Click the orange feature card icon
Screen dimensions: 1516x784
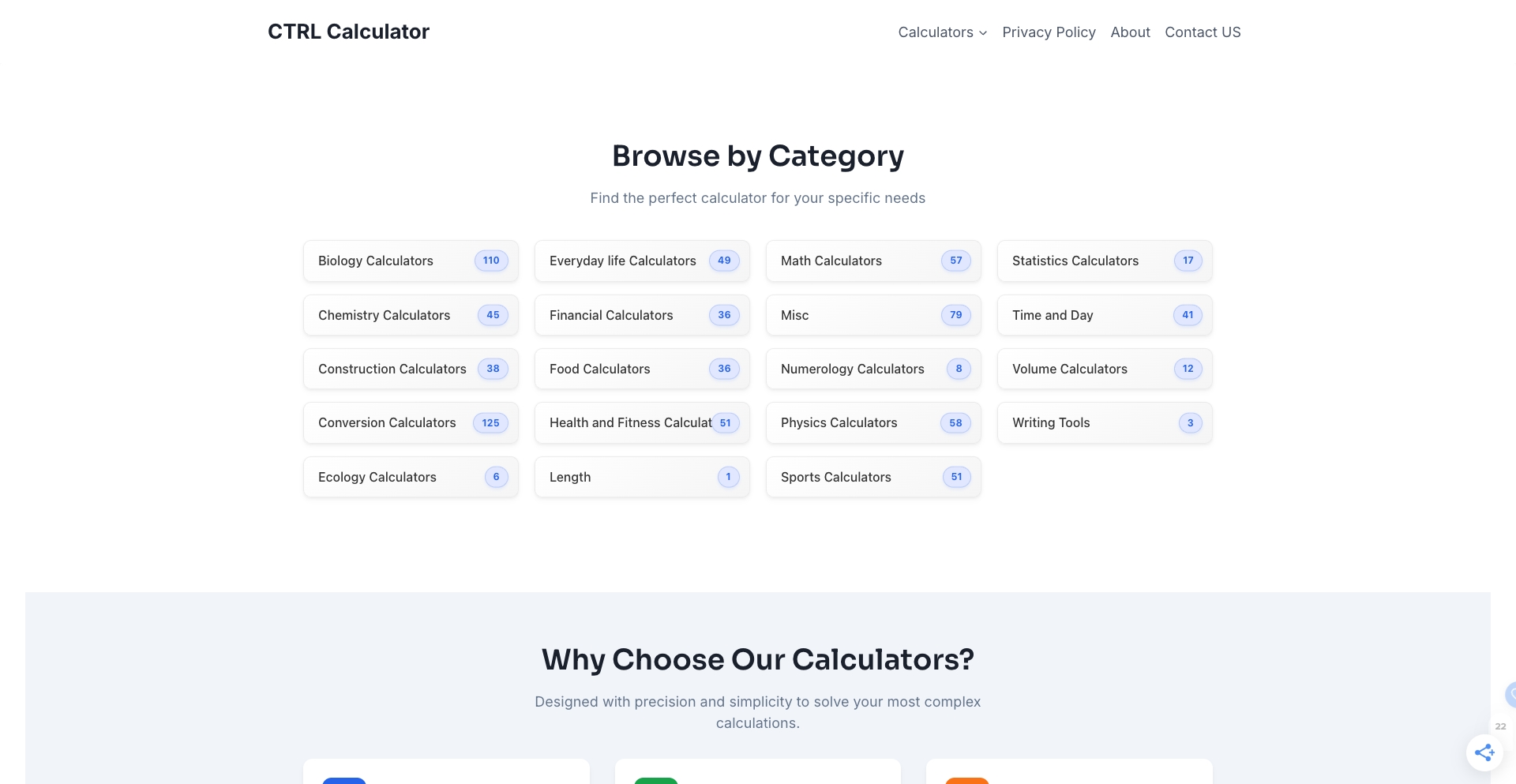[x=966, y=782]
